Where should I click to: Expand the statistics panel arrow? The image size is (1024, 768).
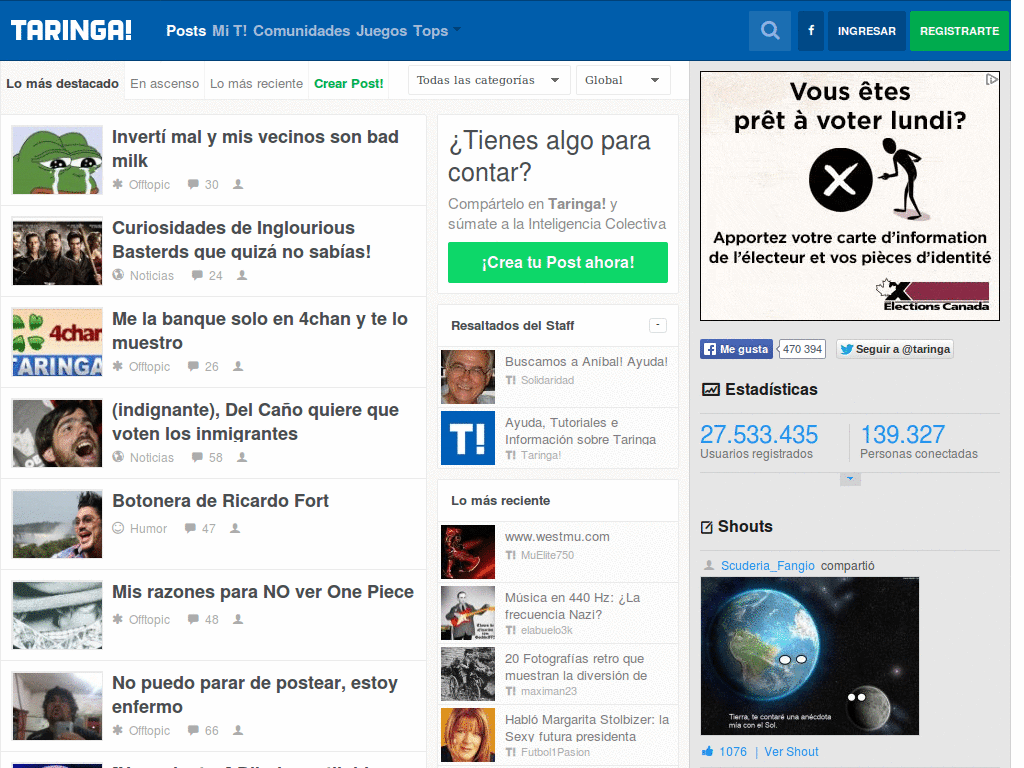(x=850, y=479)
